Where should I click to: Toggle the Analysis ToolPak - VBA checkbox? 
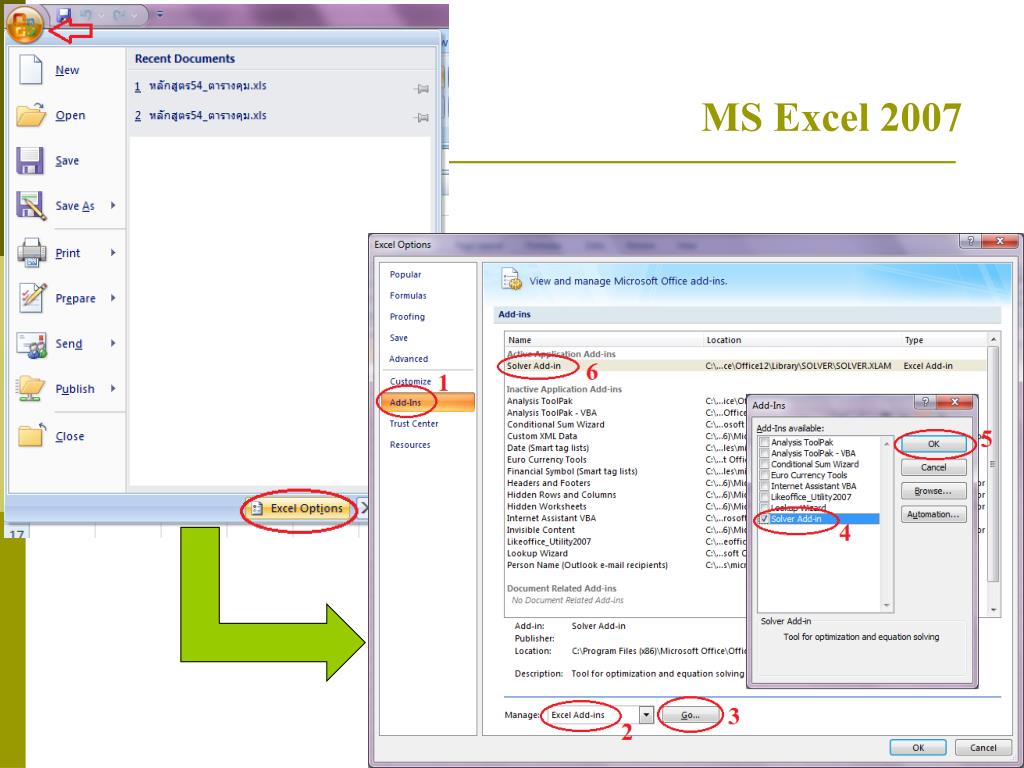tap(763, 453)
